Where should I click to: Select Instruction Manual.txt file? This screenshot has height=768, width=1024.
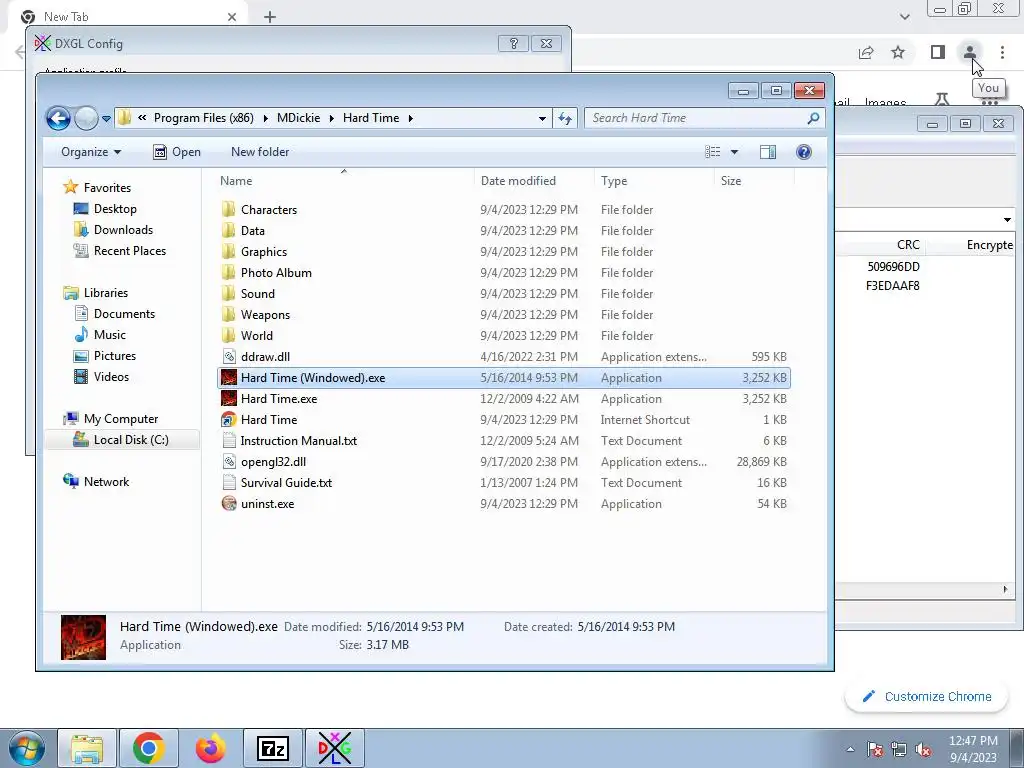pos(504,441)
